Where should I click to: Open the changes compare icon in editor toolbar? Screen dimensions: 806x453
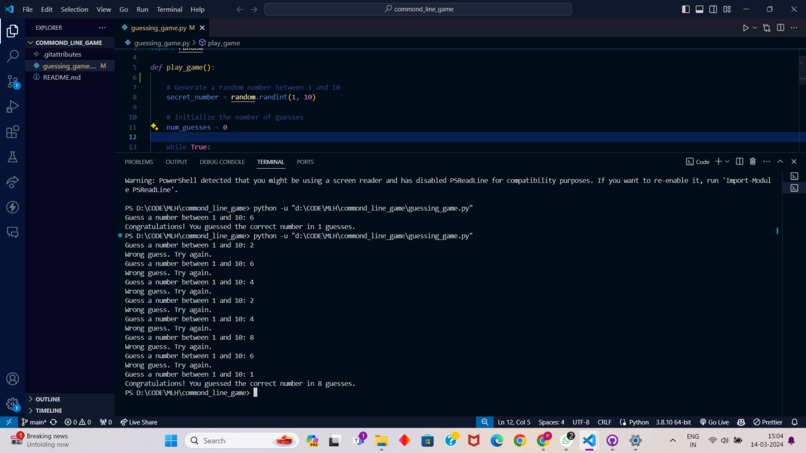point(766,28)
